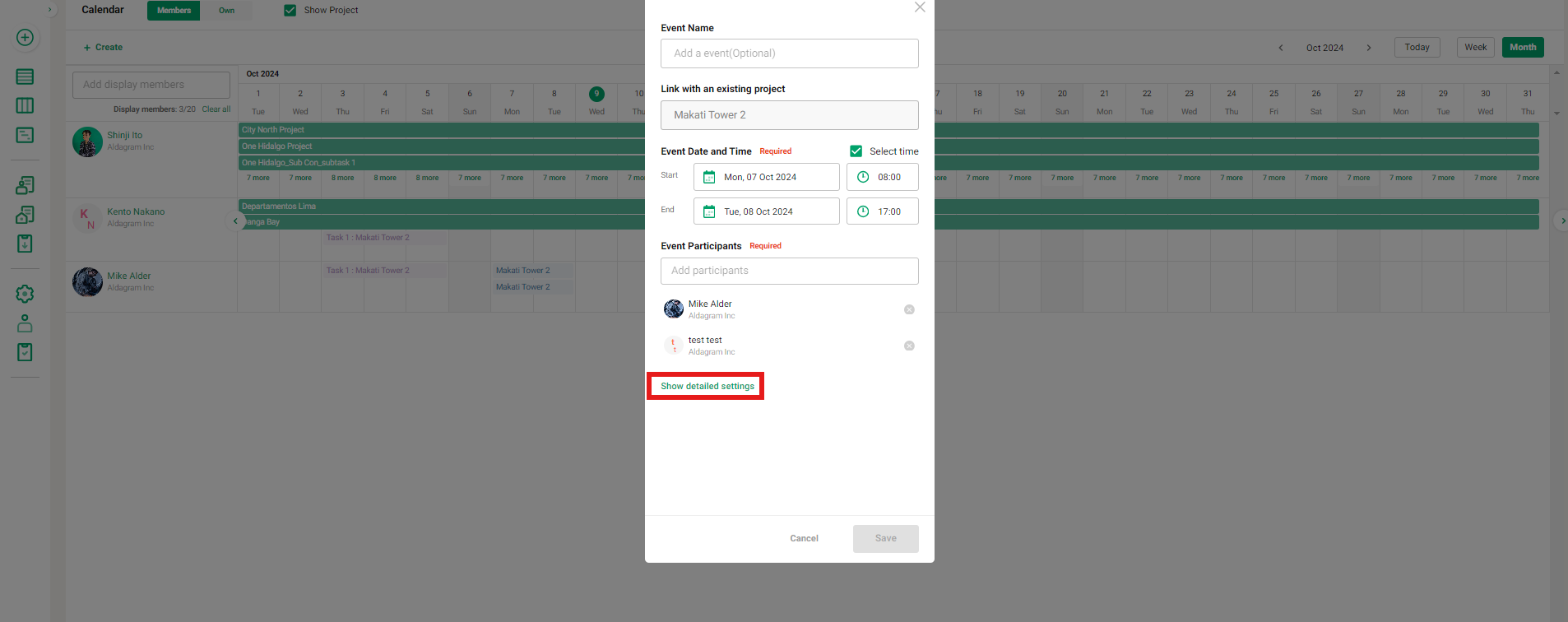This screenshot has height=622, width=1568.
Task: Switch to Week view
Action: point(1475,48)
